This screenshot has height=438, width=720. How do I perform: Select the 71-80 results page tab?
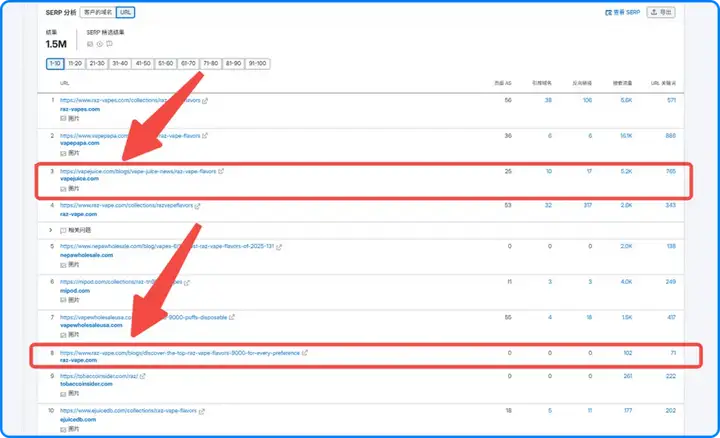point(211,64)
